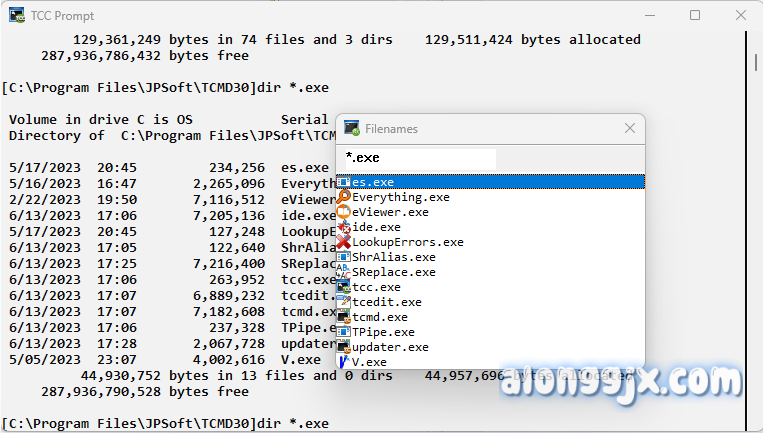Select tcmd.exe list entry
The image size is (763, 433).
pyautogui.click(x=380, y=317)
